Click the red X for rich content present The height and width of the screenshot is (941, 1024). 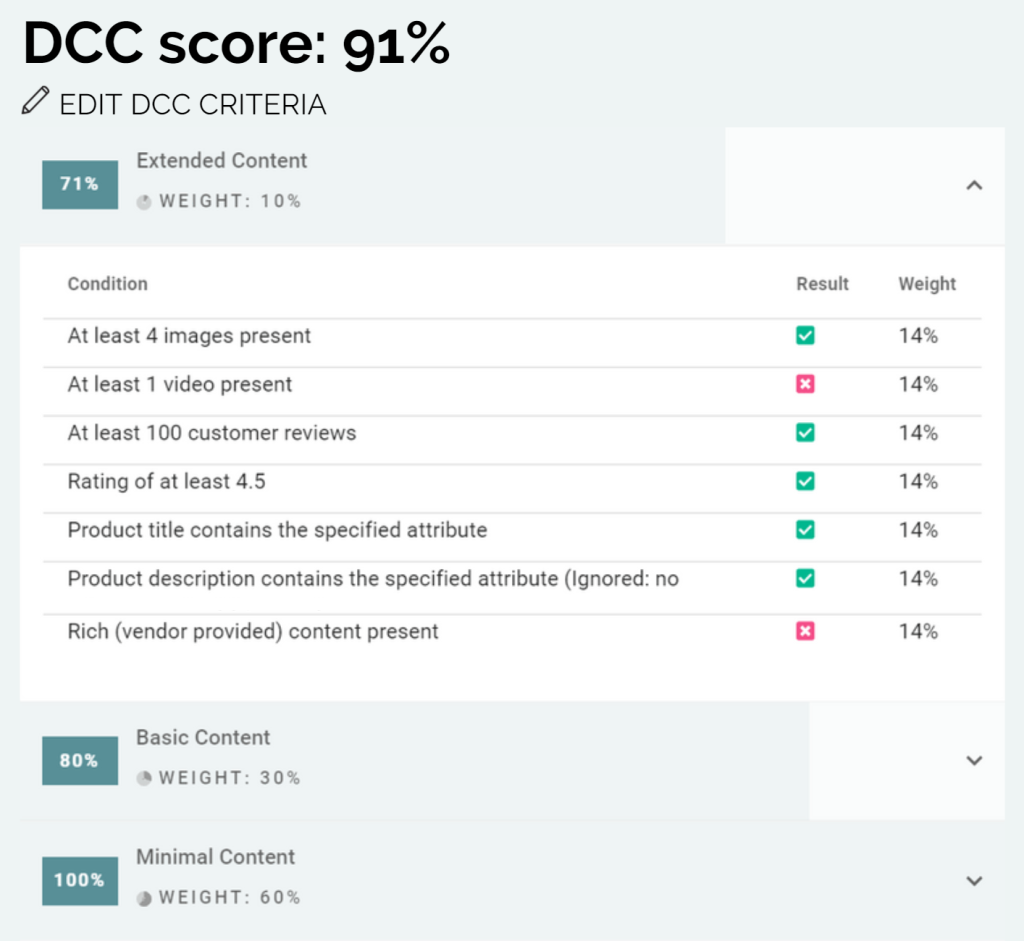[x=805, y=631]
